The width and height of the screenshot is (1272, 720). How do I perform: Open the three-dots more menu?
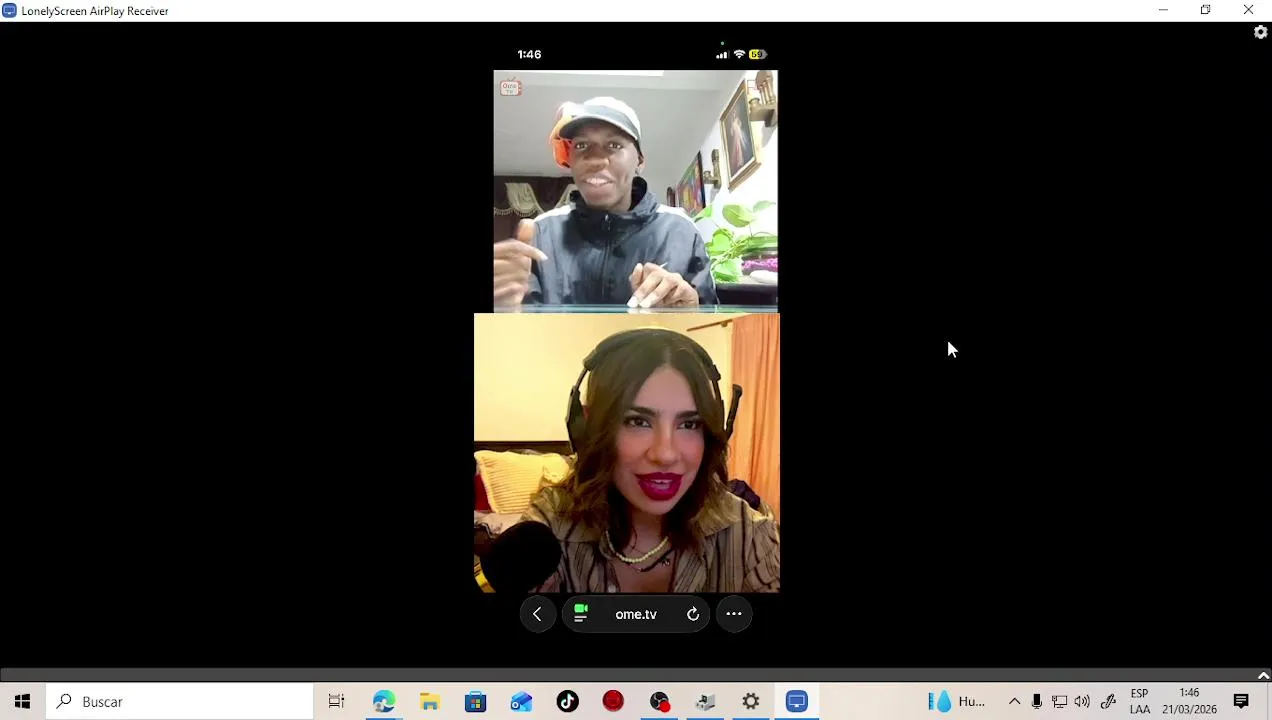734,614
